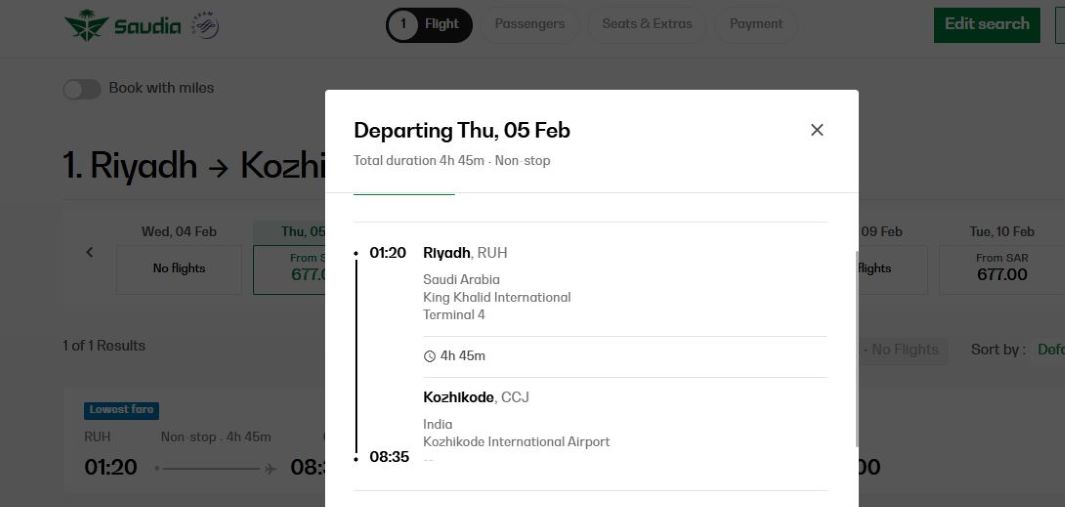The height and width of the screenshot is (507, 1065).
Task: Click the Saudia logo
Action: tap(123, 26)
